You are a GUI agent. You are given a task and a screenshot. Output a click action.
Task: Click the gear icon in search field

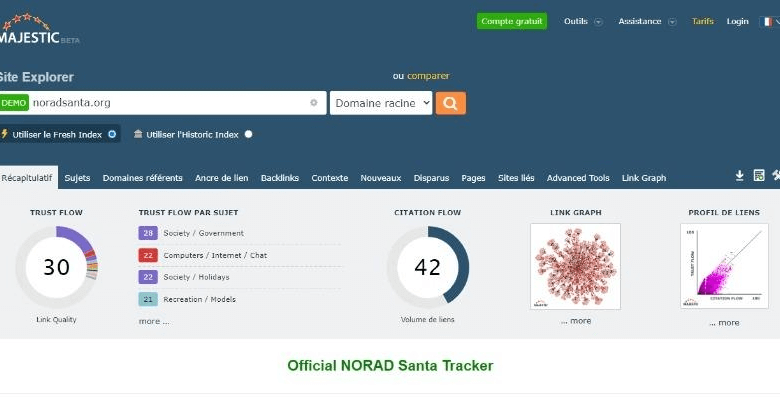click(x=313, y=102)
